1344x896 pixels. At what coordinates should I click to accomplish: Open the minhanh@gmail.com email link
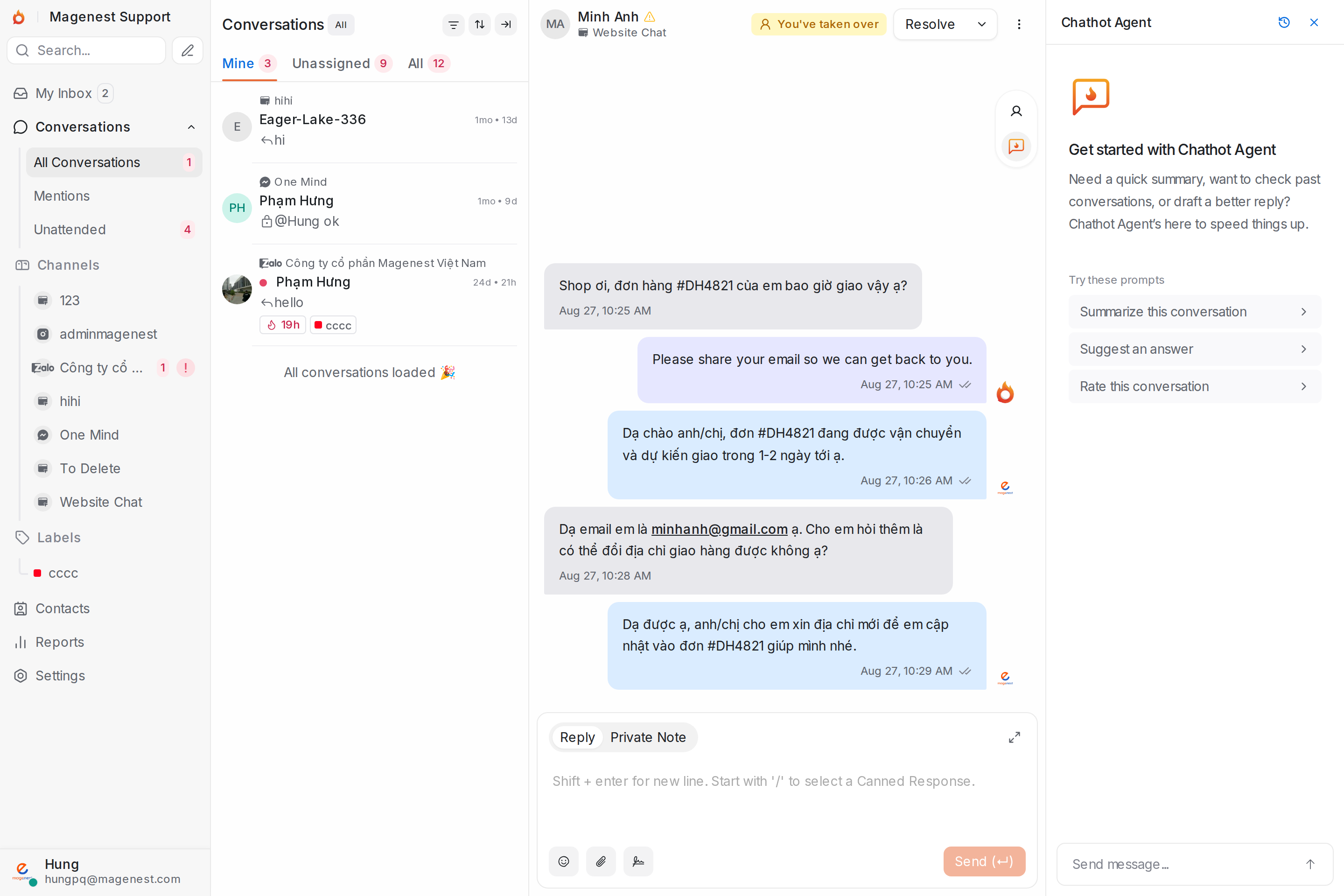719,529
